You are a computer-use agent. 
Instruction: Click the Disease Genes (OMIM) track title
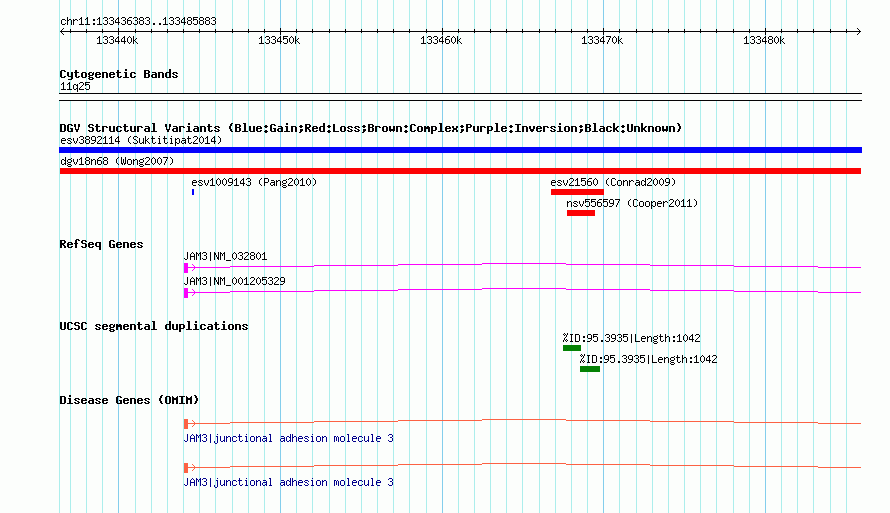pyautogui.click(x=129, y=400)
